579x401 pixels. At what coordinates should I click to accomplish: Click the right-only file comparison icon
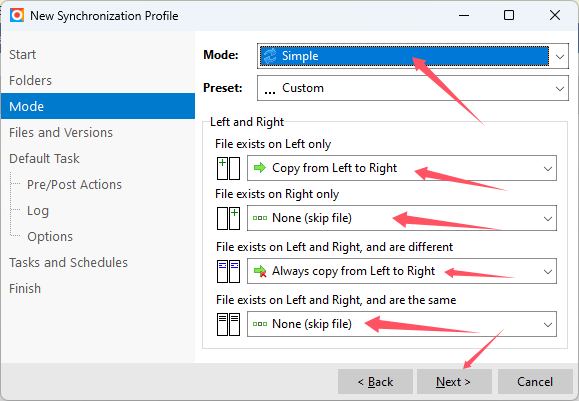[x=228, y=218]
